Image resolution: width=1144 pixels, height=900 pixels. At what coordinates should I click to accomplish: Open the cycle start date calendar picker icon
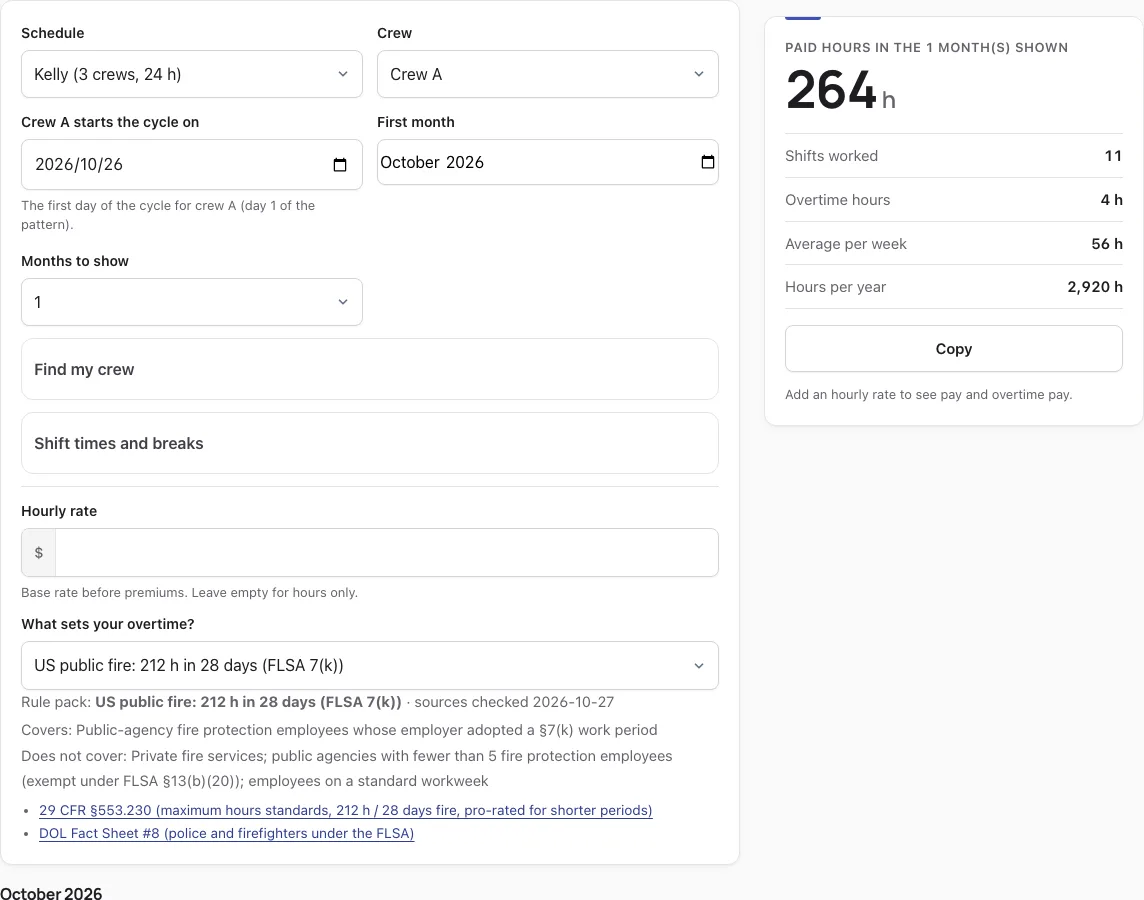click(340, 165)
